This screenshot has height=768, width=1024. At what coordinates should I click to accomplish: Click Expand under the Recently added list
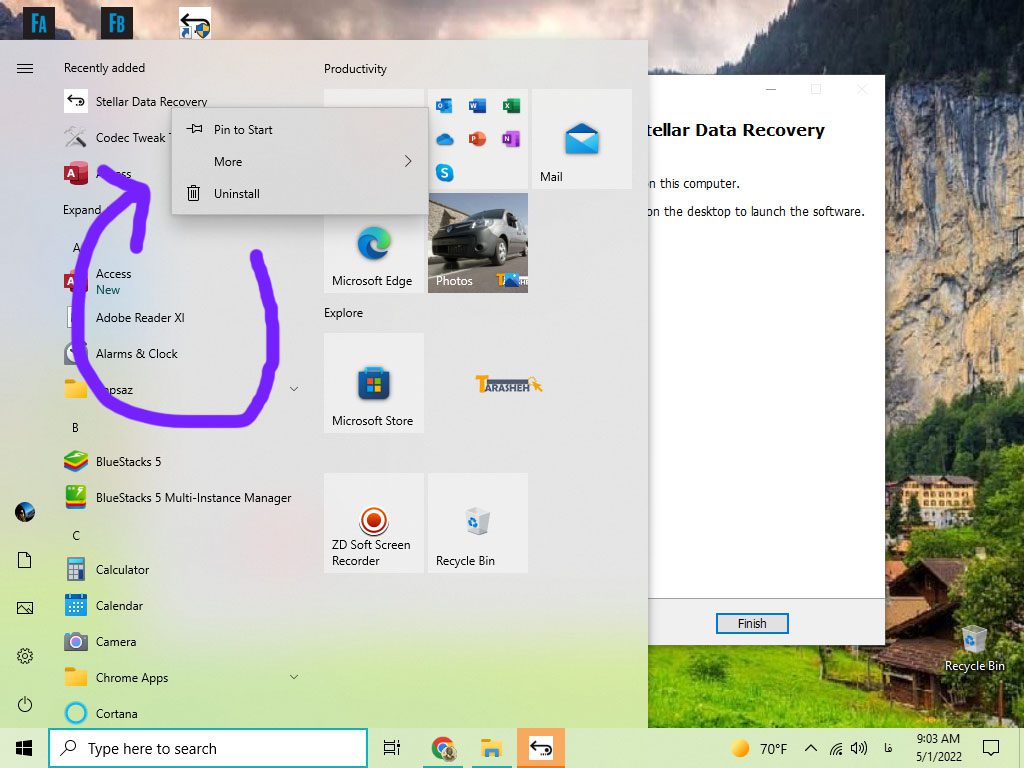[82, 210]
